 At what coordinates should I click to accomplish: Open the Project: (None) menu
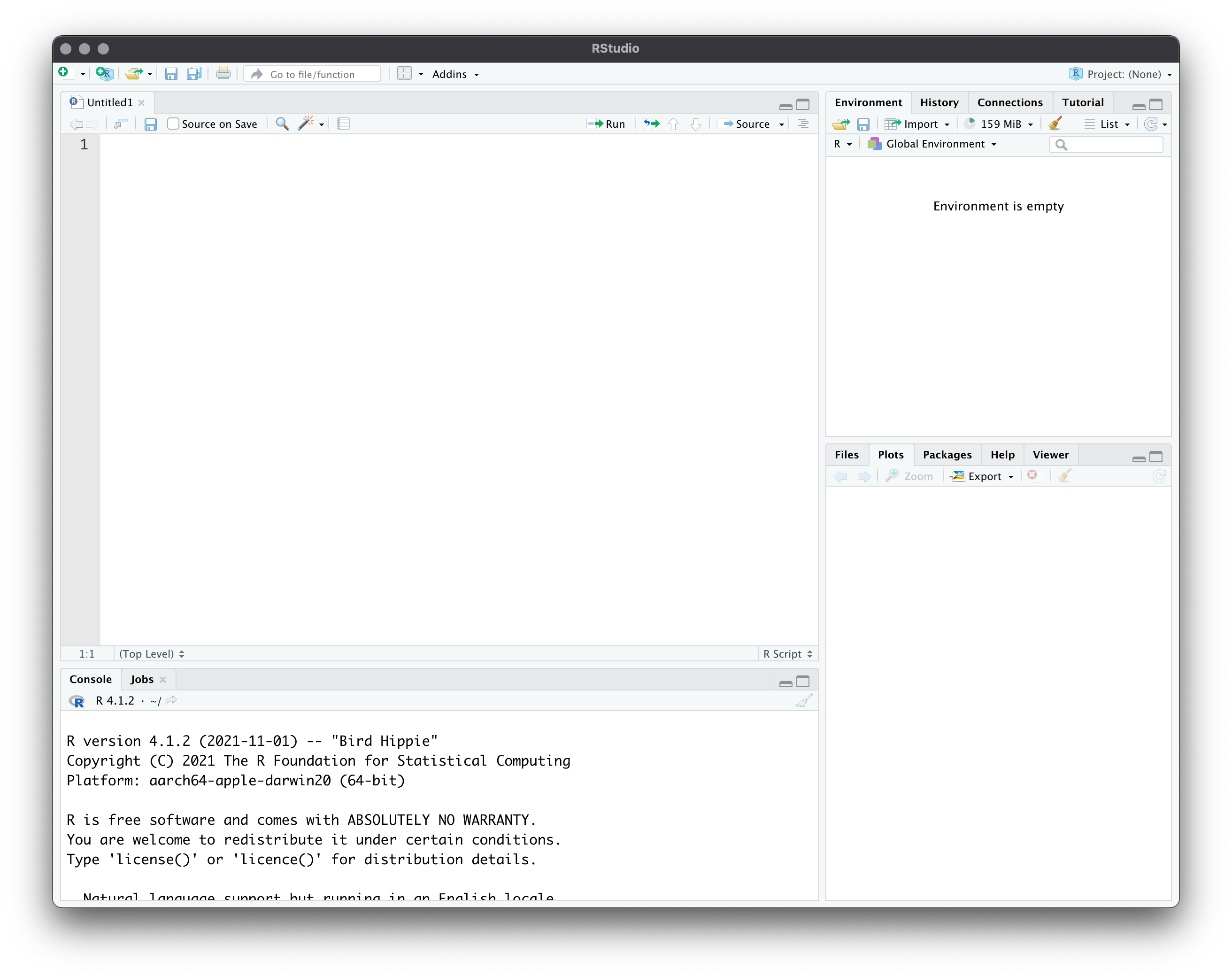pyautogui.click(x=1121, y=74)
